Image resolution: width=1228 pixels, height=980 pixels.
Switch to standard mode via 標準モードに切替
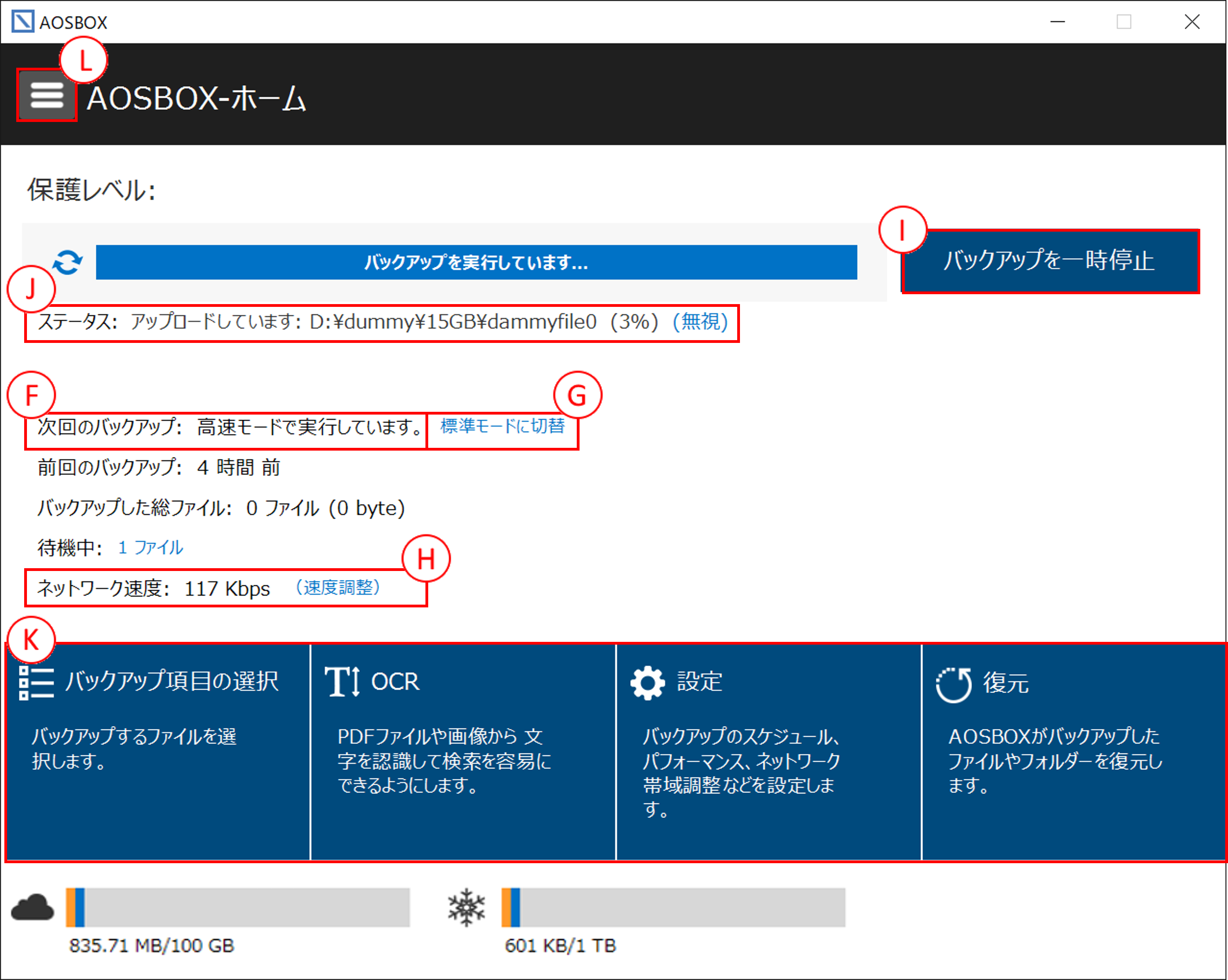502,426
